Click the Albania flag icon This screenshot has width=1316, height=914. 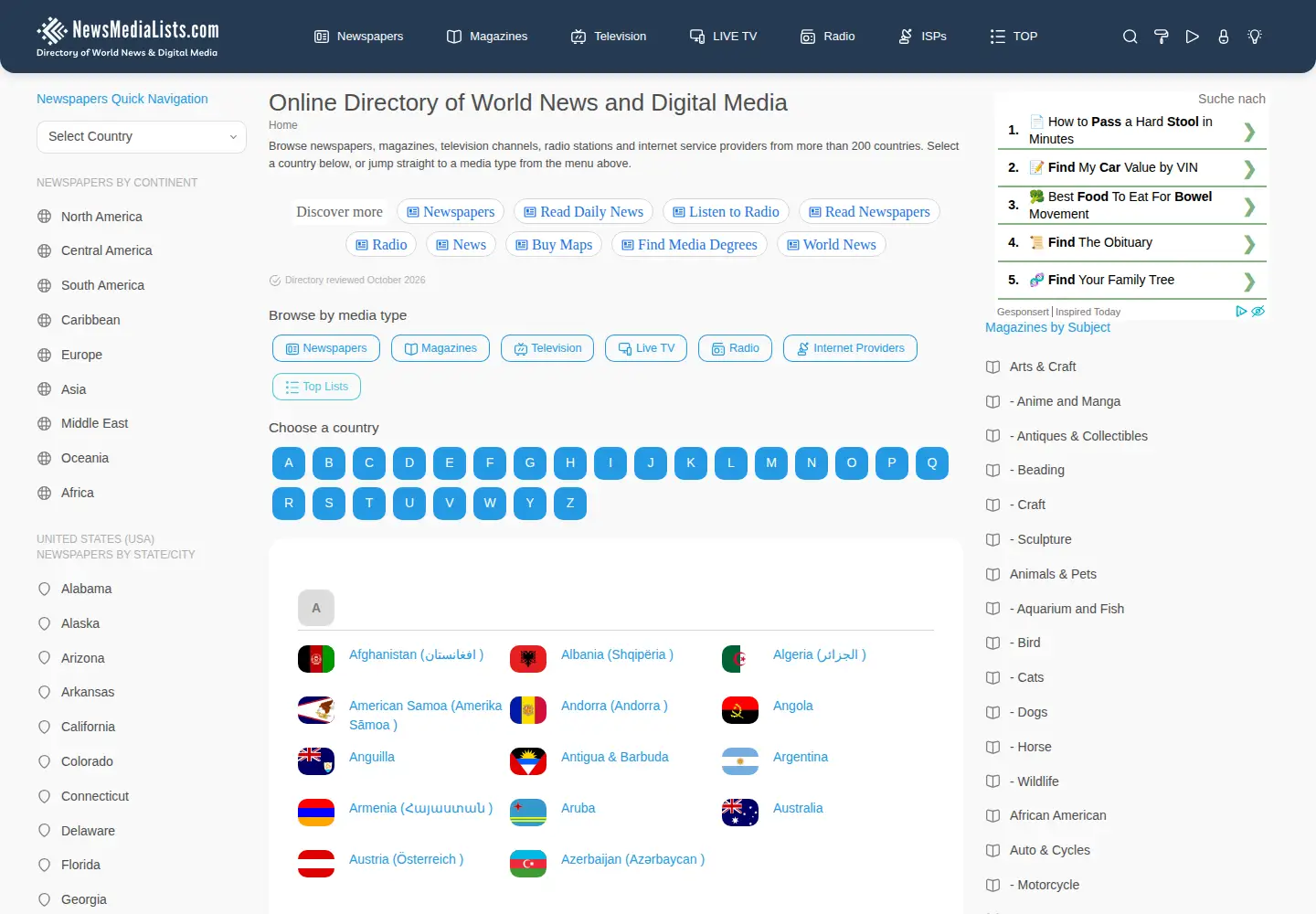point(528,659)
